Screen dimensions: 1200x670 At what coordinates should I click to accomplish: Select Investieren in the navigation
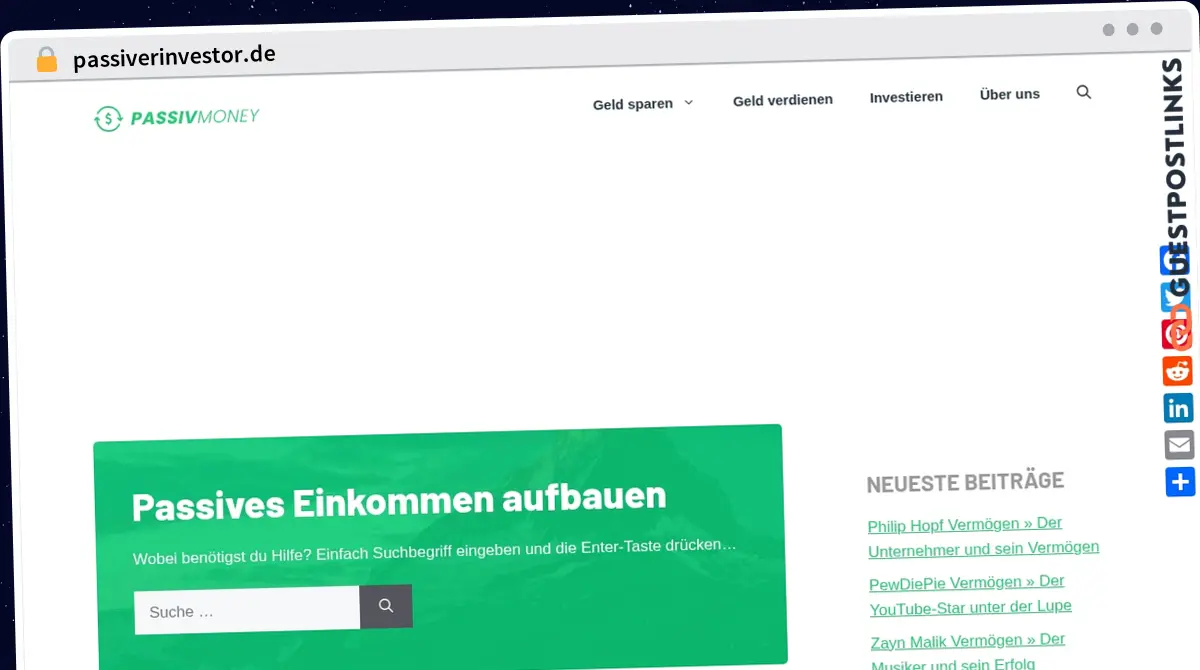point(906,97)
